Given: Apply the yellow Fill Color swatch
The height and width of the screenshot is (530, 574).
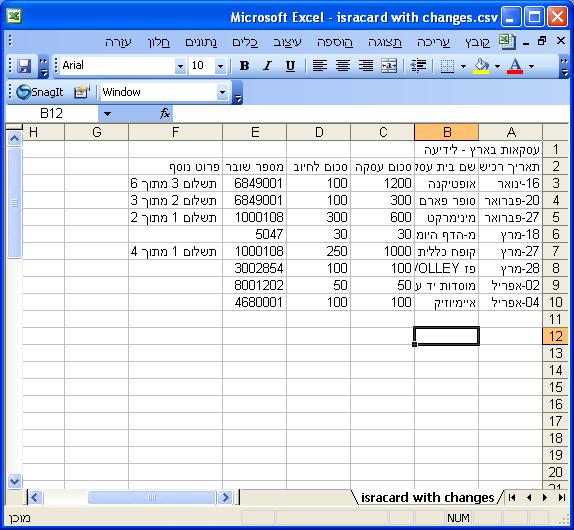Looking at the screenshot, I should 481,66.
